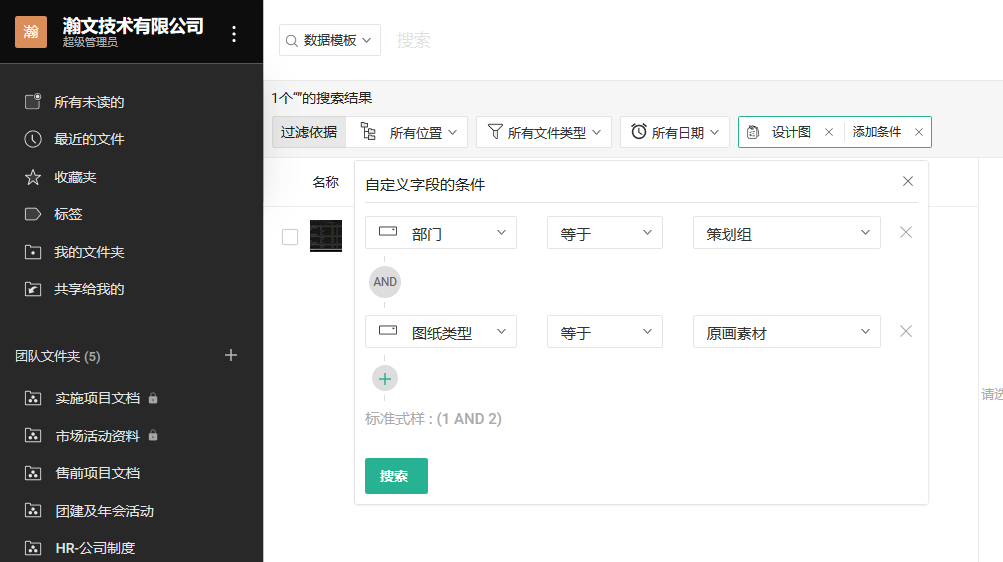Click the search text input field
Viewport: 1003px width, 562px height.
(600, 40)
